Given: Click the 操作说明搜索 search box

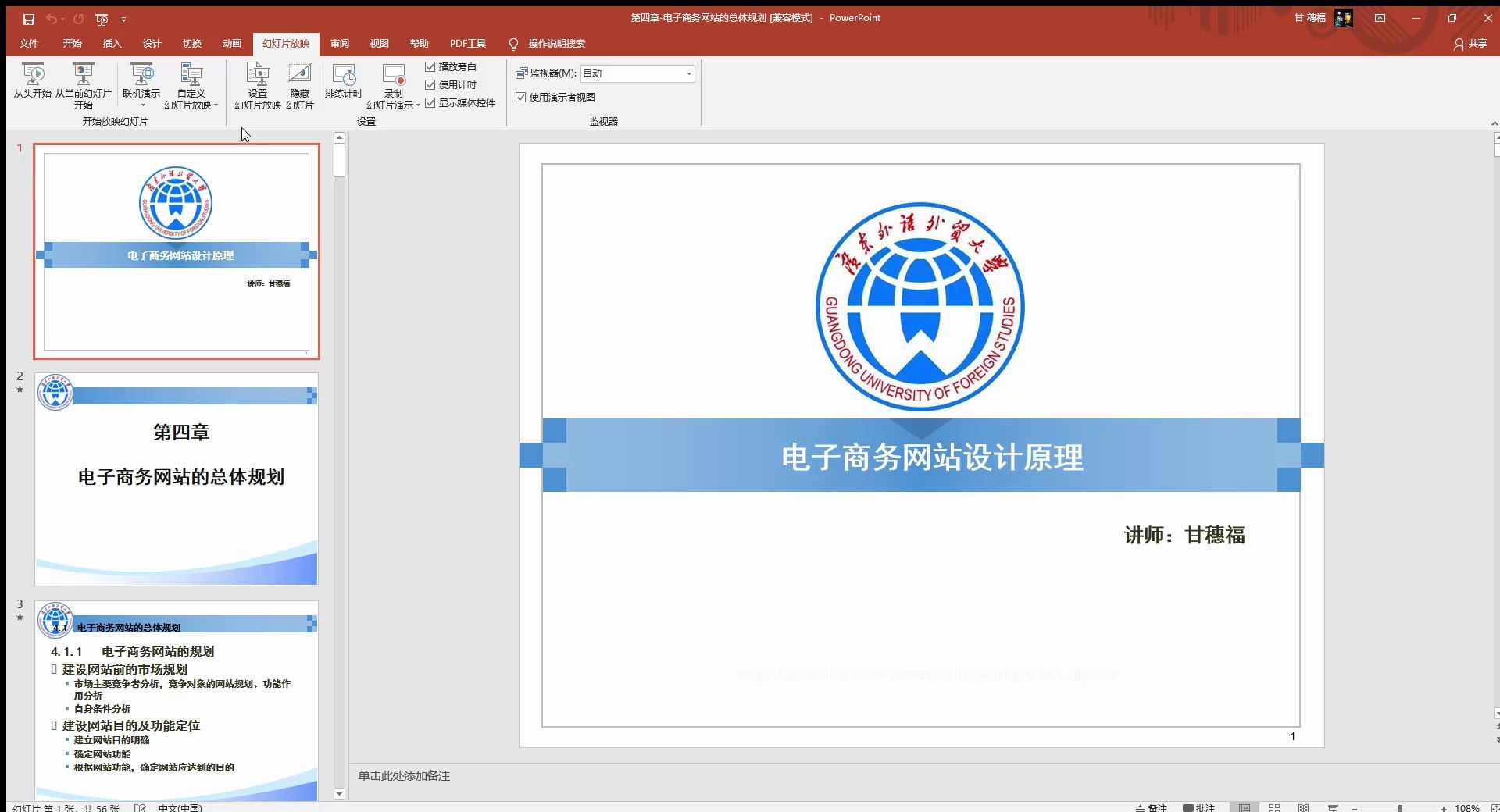Looking at the screenshot, I should tap(557, 44).
